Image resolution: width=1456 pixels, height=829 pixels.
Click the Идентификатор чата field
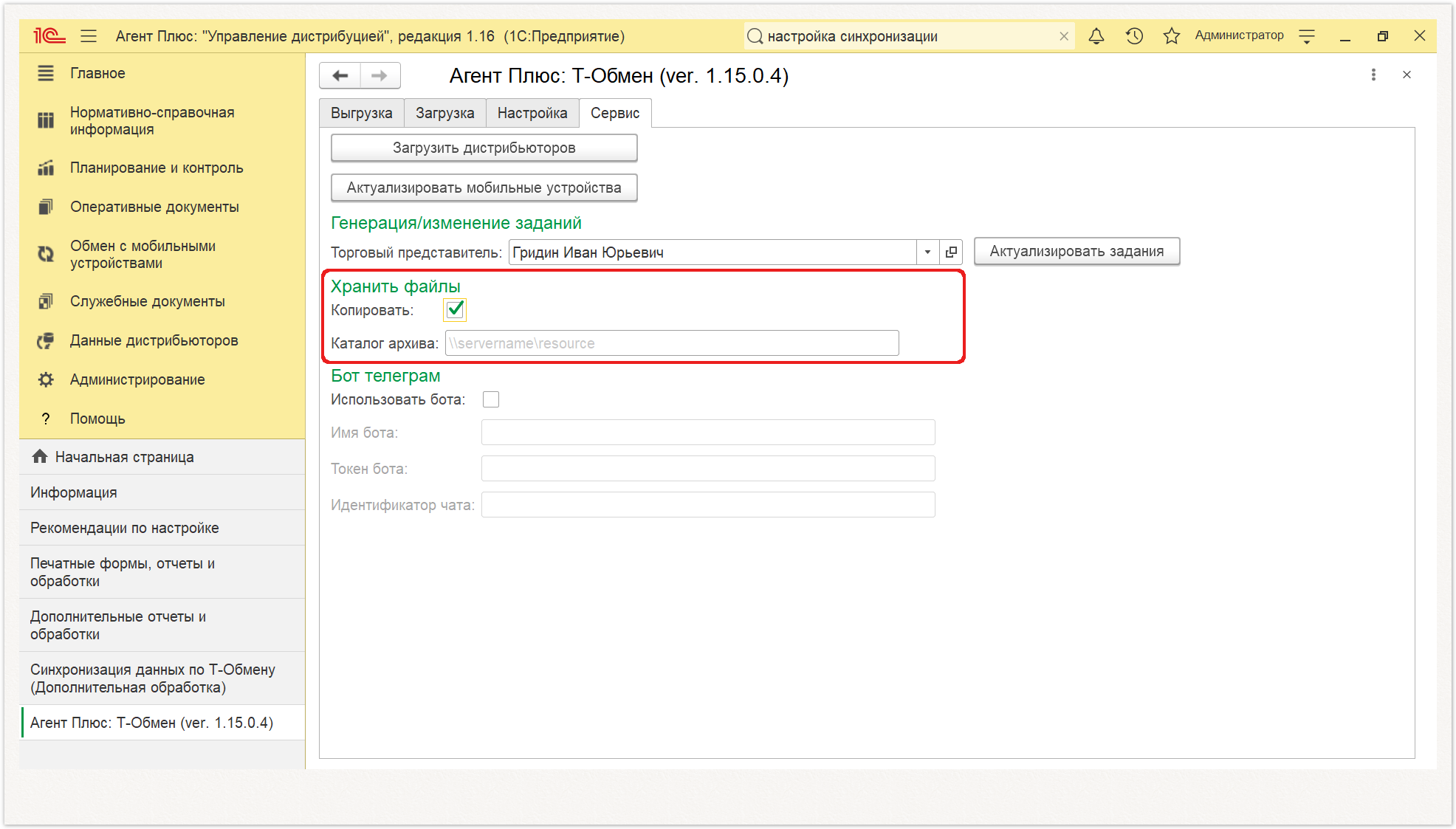point(708,505)
